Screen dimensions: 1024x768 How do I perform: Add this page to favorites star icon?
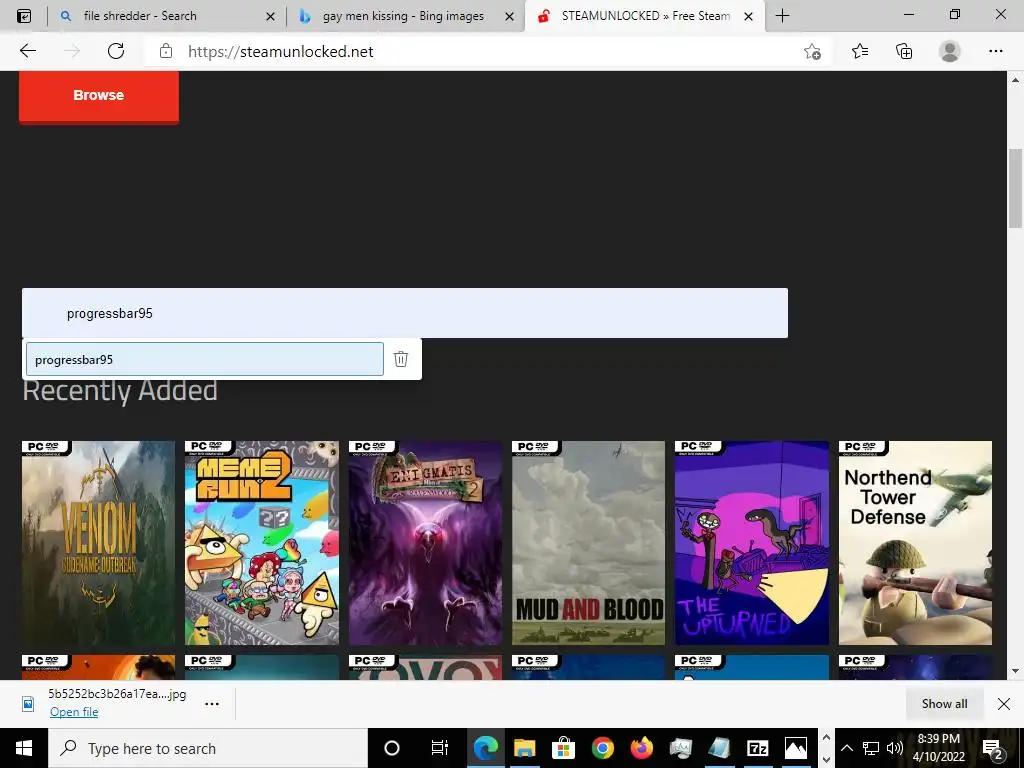pyautogui.click(x=812, y=51)
